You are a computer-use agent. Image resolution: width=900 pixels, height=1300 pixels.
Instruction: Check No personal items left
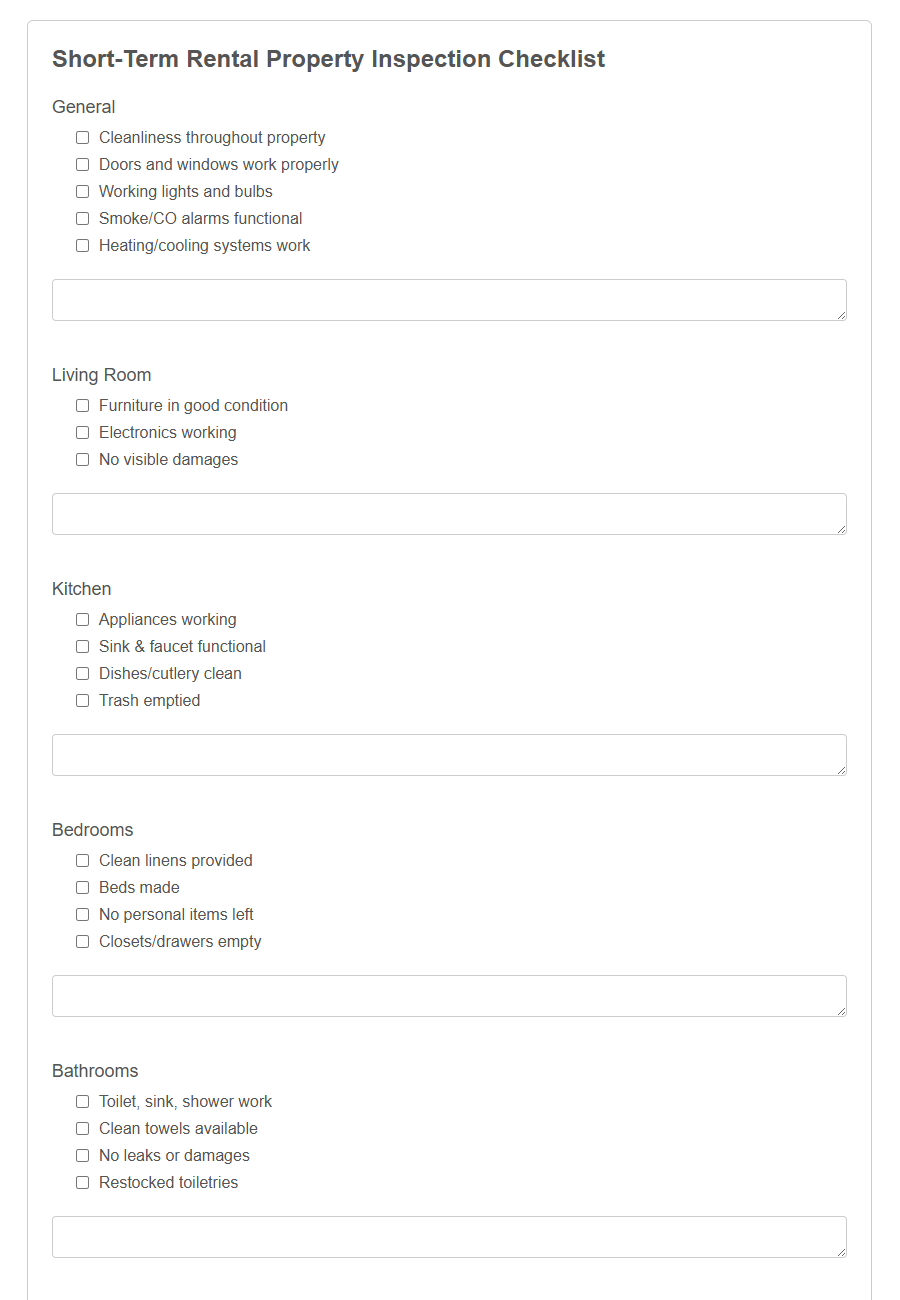click(x=82, y=914)
